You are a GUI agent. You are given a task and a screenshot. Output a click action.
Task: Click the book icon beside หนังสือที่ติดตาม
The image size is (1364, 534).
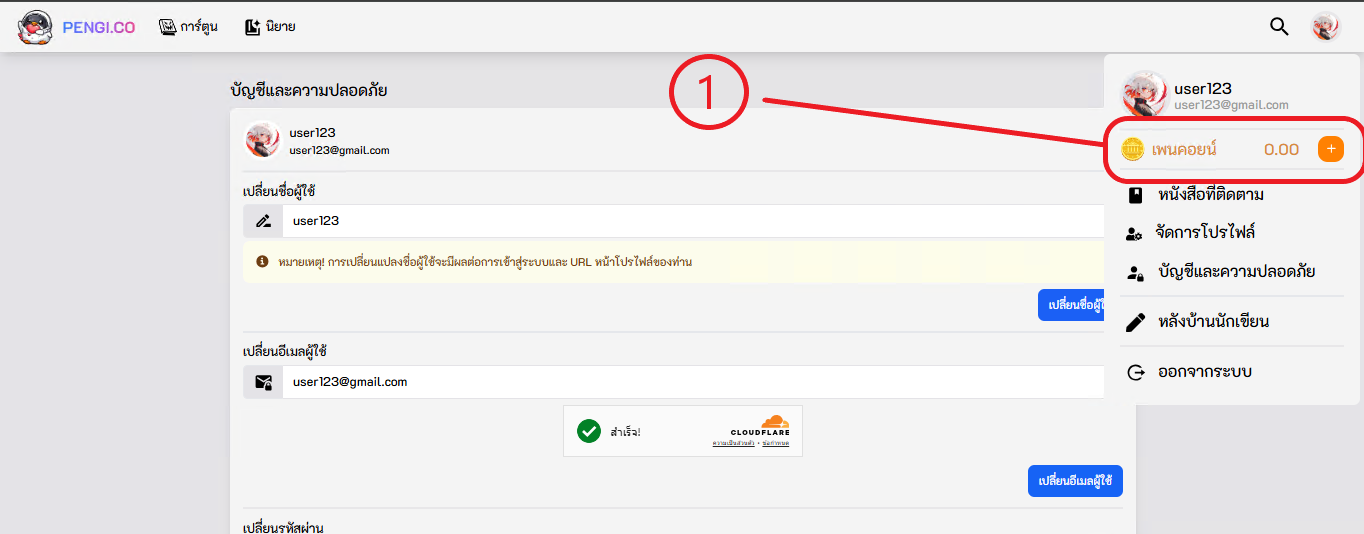(1135, 194)
